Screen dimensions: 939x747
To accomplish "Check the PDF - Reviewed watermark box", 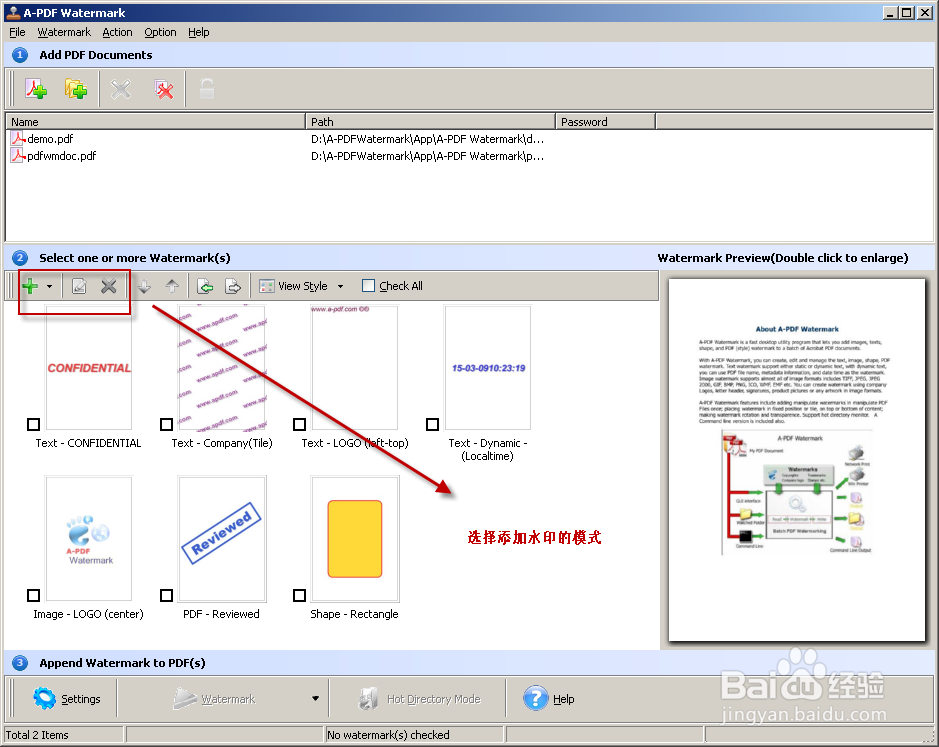I will [x=166, y=595].
